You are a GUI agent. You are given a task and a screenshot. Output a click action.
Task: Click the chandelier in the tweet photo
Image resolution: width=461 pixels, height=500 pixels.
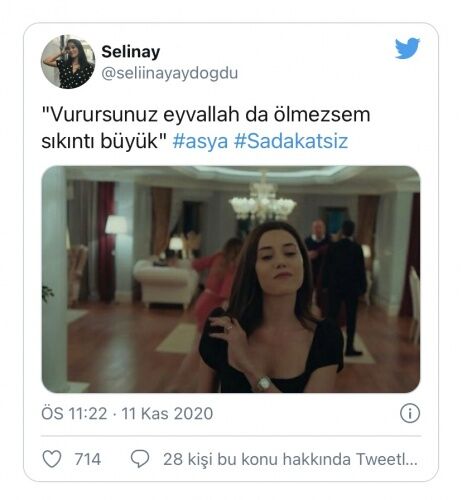pos(263,201)
